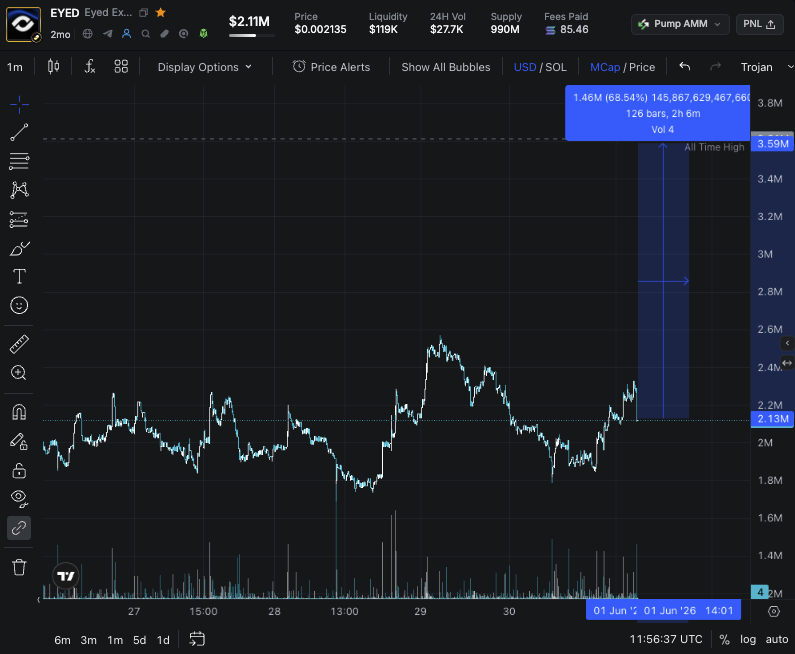Toggle the favorite star for EYED
The image size is (795, 654).
coord(161,13)
